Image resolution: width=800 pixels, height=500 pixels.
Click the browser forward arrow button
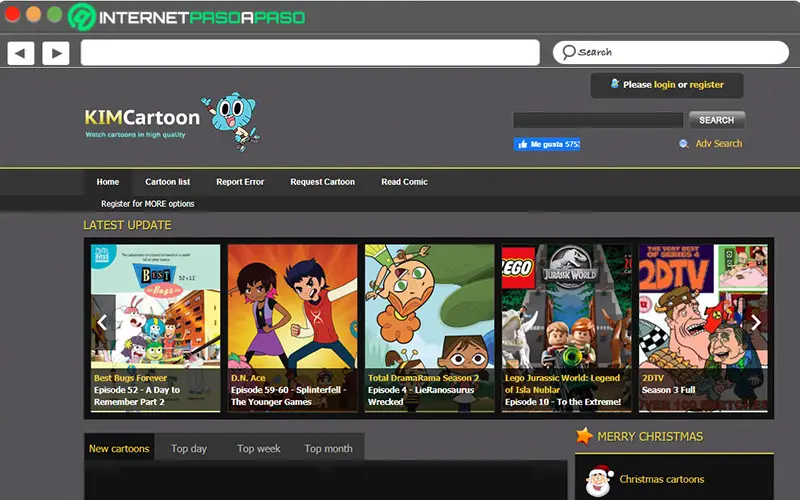(x=56, y=53)
